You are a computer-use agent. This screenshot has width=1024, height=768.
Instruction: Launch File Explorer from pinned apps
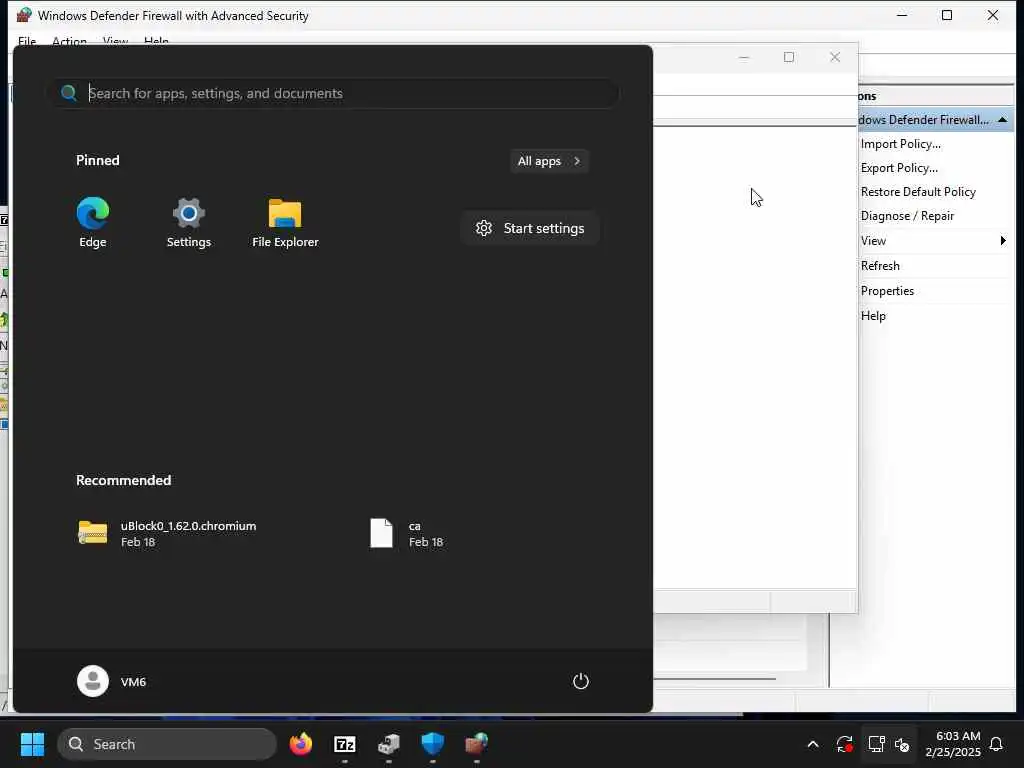pyautogui.click(x=285, y=223)
